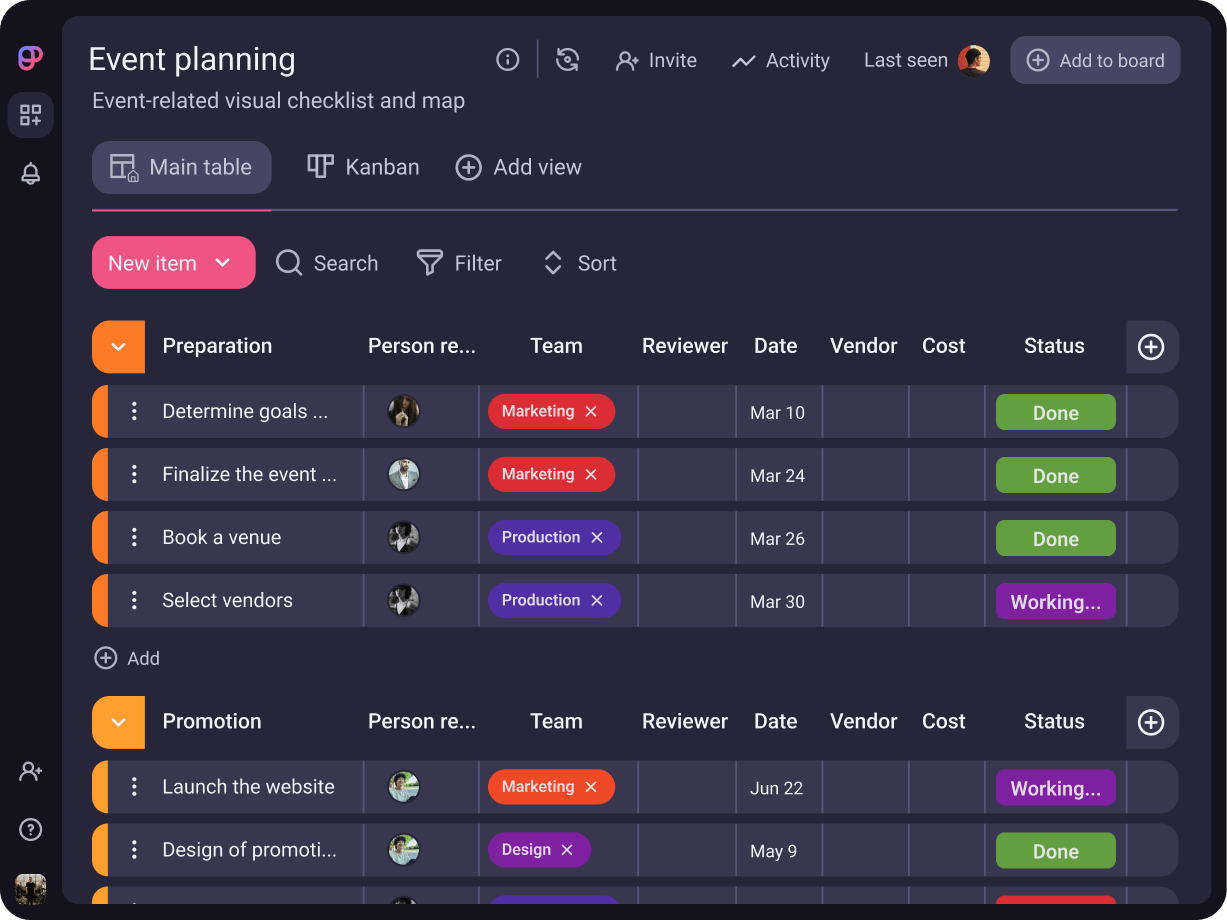Collapse the Promotion group chevron
This screenshot has width=1227, height=920.
click(117, 722)
